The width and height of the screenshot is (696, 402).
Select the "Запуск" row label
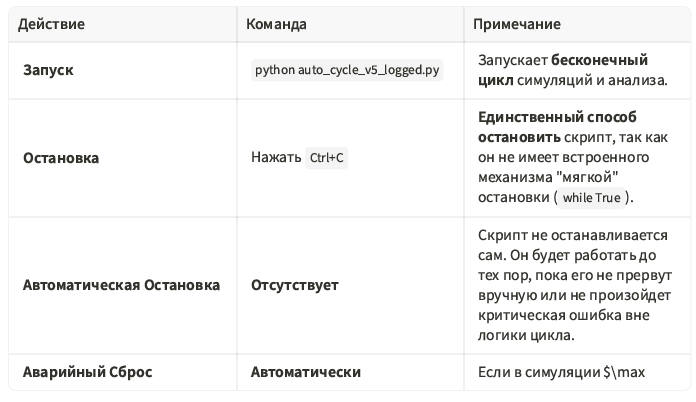[48, 71]
